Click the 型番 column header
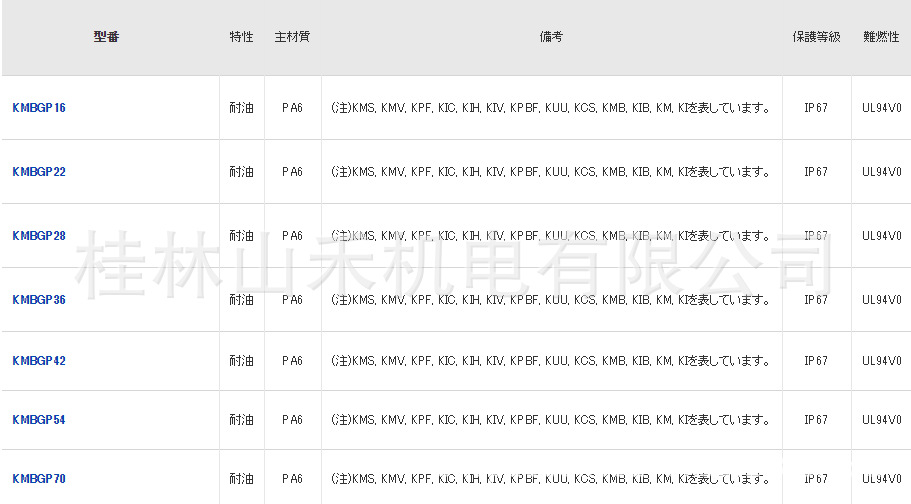Screen dimensions: 911x504 pos(107,37)
